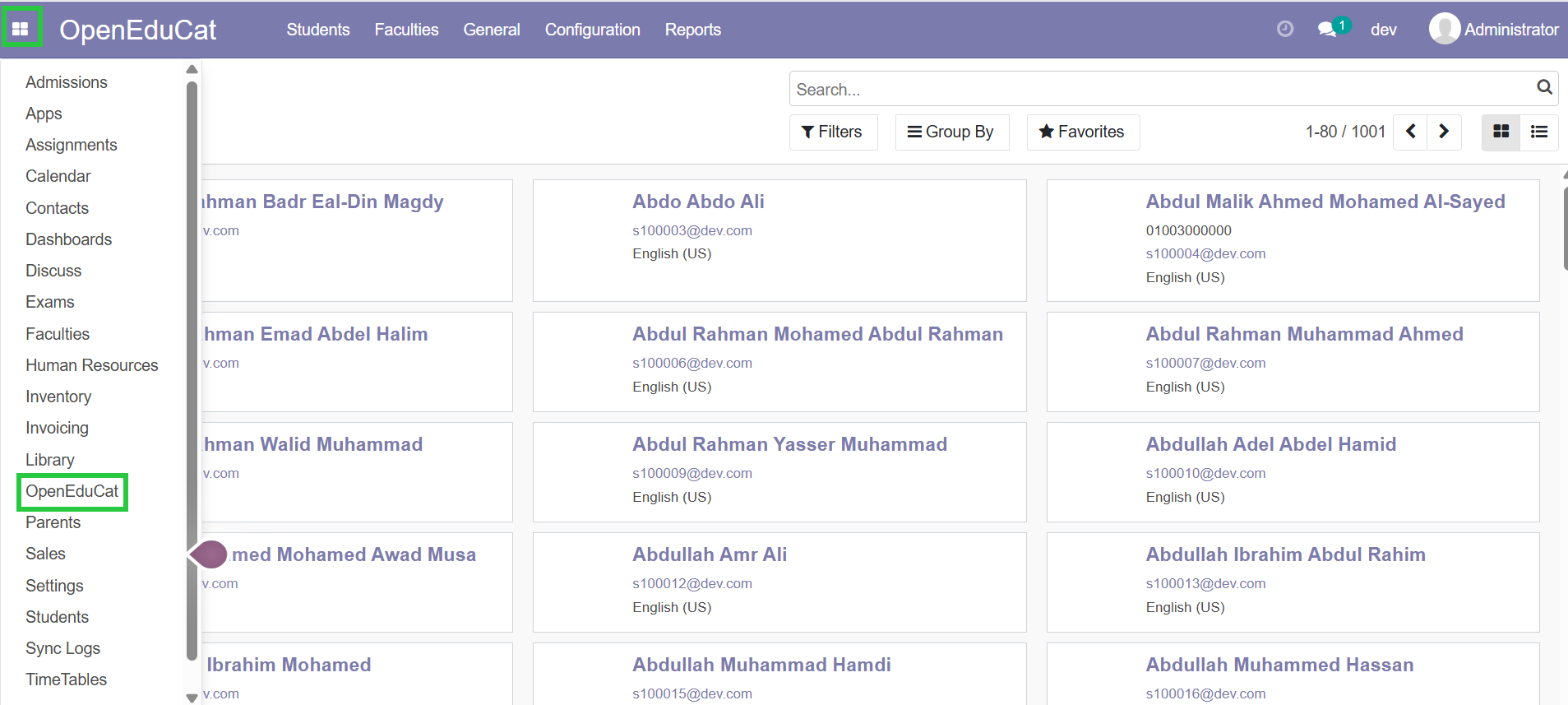This screenshot has width=1568, height=705.
Task: Open Students top menu
Action: pyautogui.click(x=318, y=30)
